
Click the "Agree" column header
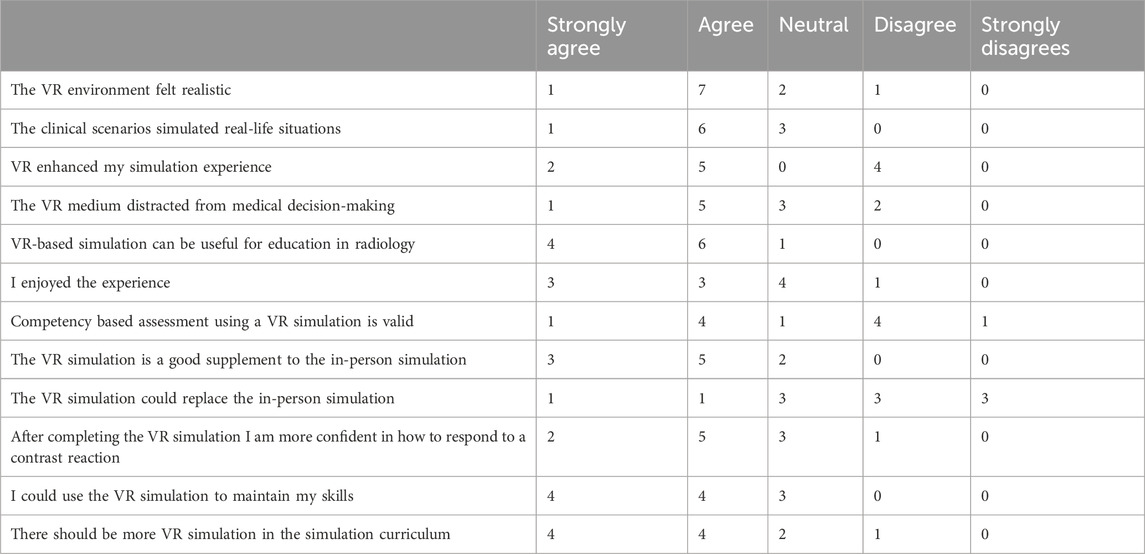click(725, 26)
